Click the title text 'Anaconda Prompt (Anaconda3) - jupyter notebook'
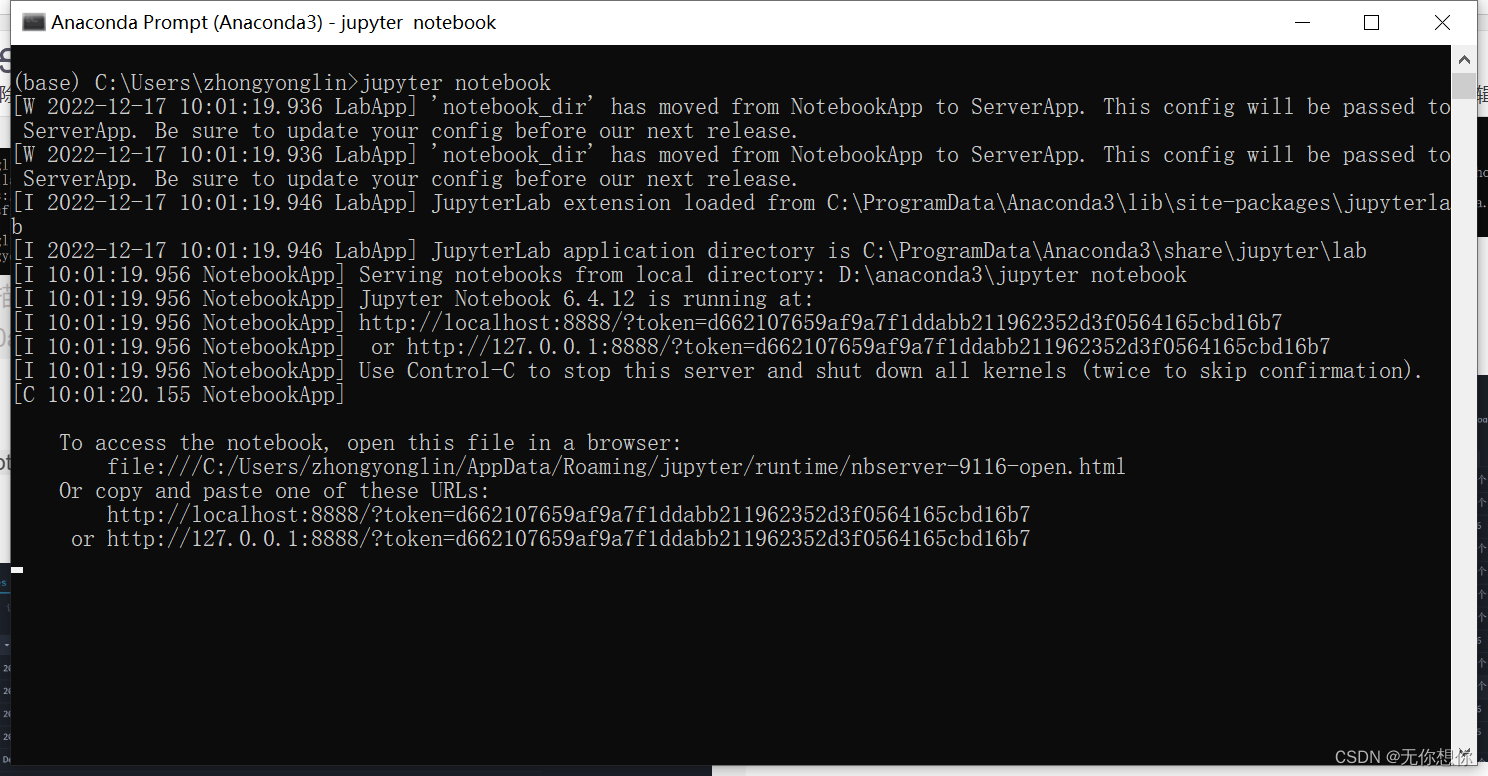Image resolution: width=1488 pixels, height=776 pixels. coord(274,22)
